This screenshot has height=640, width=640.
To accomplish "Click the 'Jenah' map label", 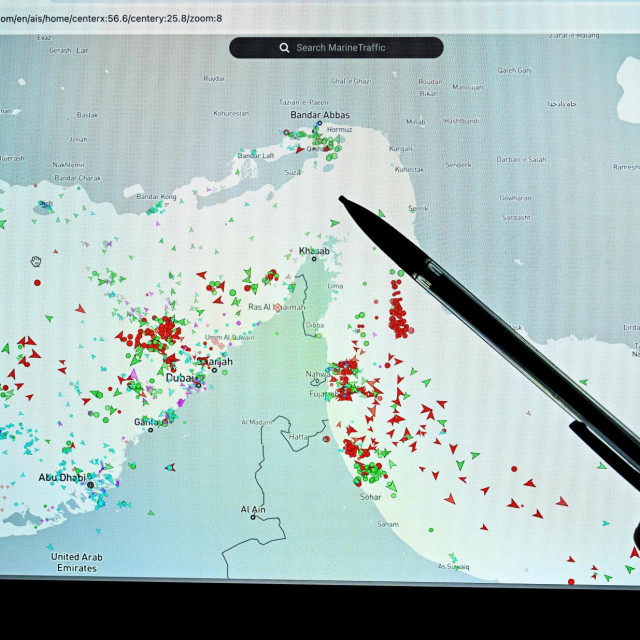I will coord(78,140).
